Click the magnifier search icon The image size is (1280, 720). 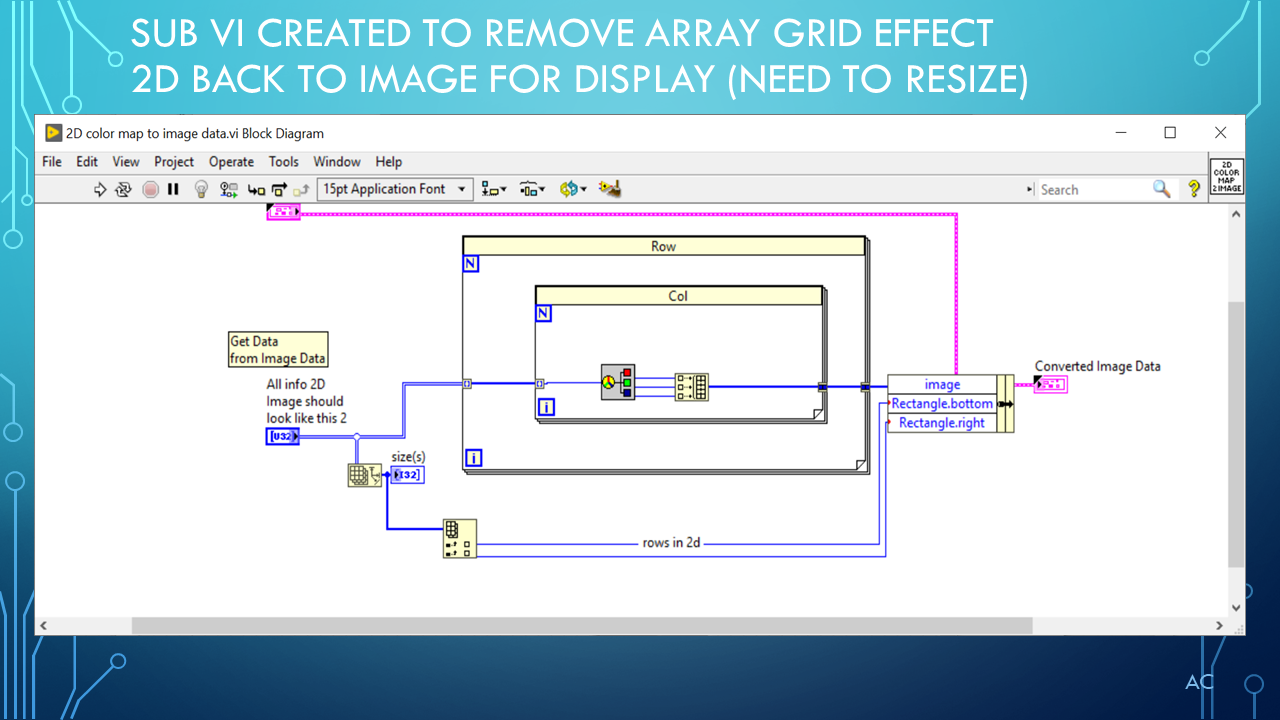click(x=1161, y=189)
